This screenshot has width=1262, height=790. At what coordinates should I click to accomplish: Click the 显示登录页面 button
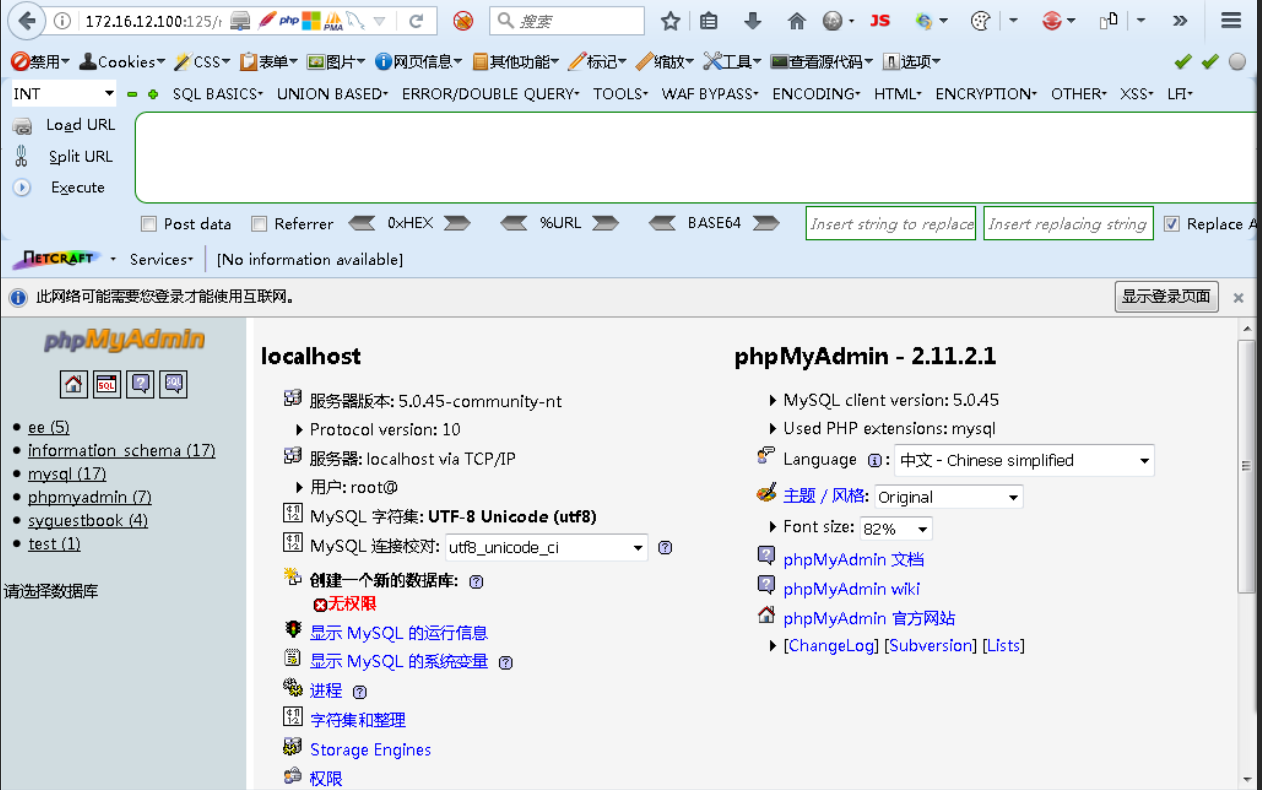[x=1166, y=297]
